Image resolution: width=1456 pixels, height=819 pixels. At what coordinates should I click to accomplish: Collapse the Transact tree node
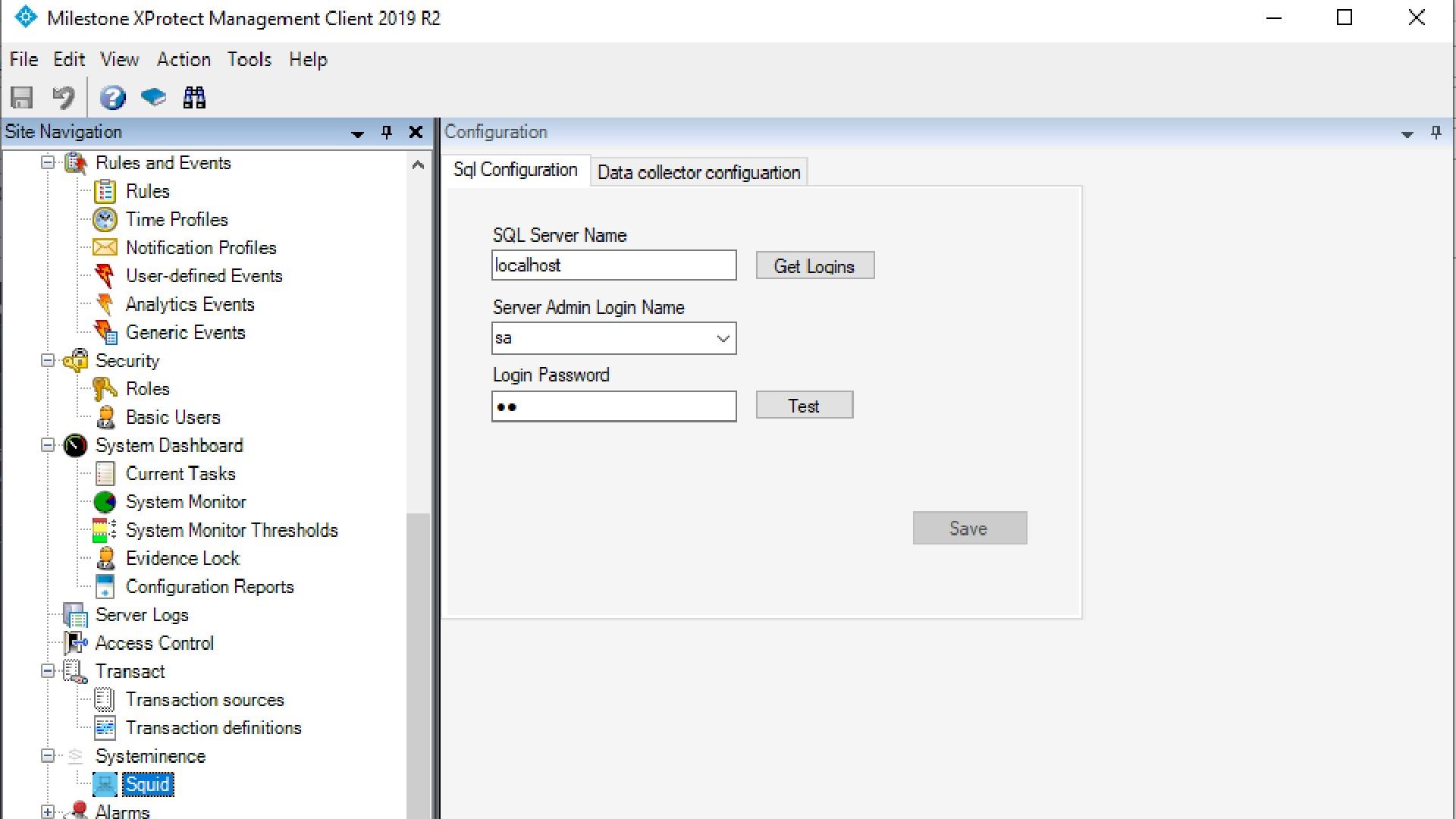point(48,671)
